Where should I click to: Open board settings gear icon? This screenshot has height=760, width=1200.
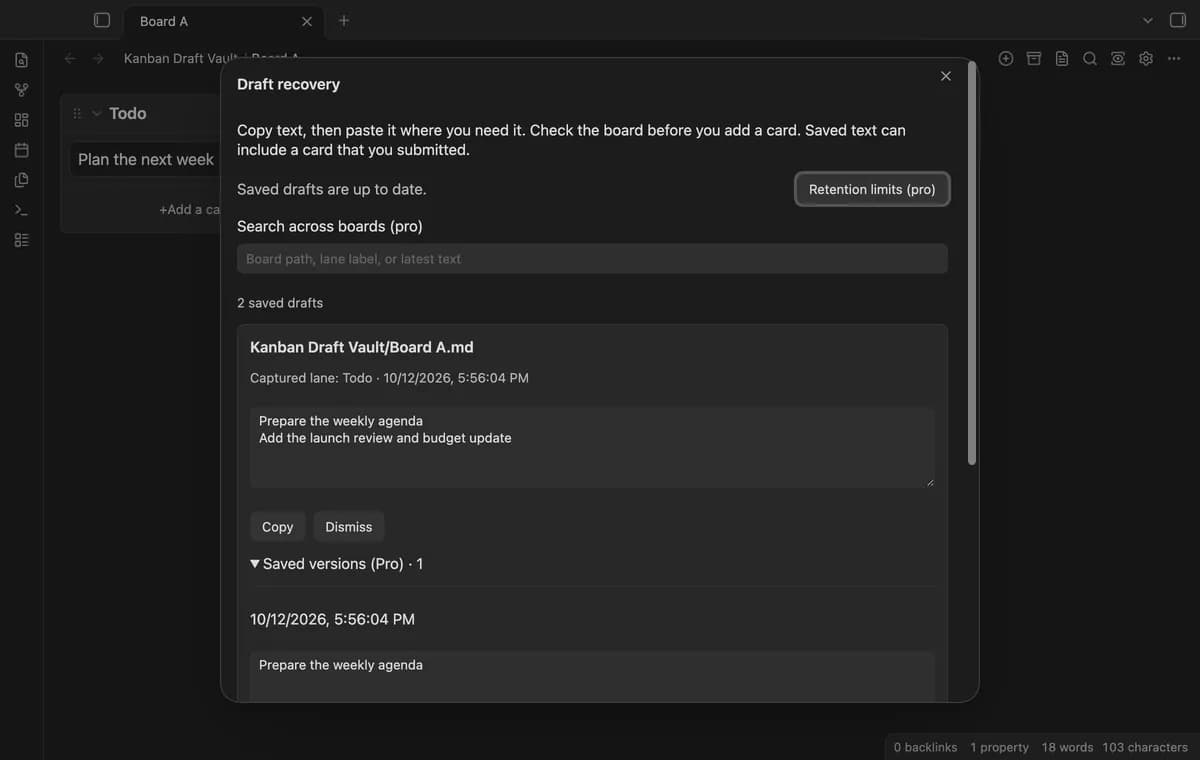(x=1146, y=59)
